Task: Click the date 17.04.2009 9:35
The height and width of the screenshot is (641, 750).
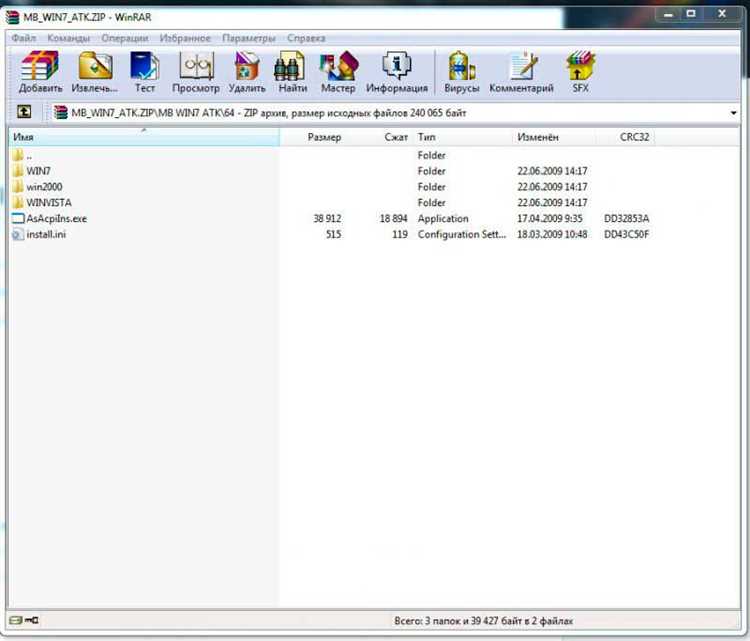Action: (550, 219)
